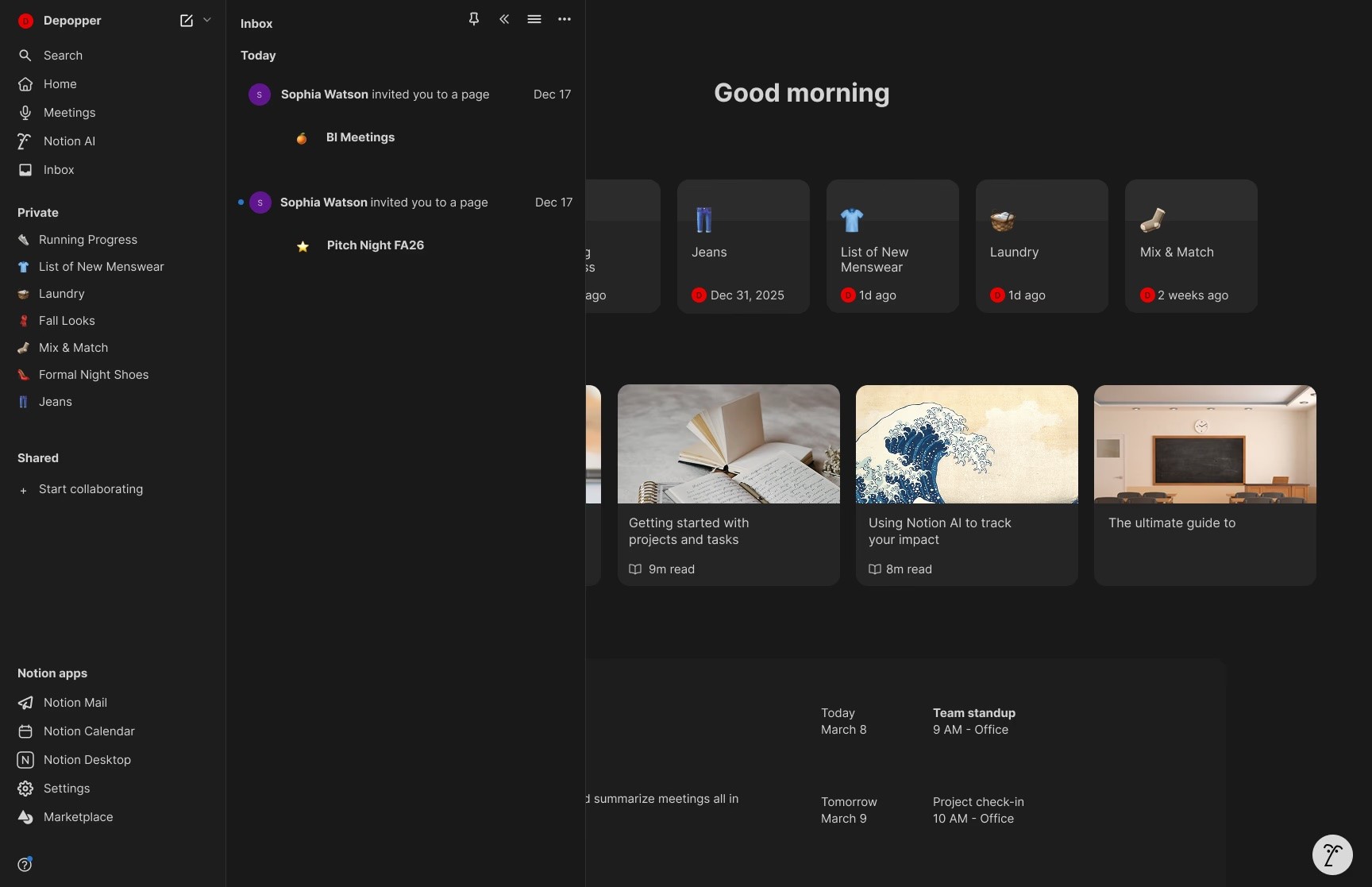Collapse the Inbox panel with double chevron

[x=504, y=19]
